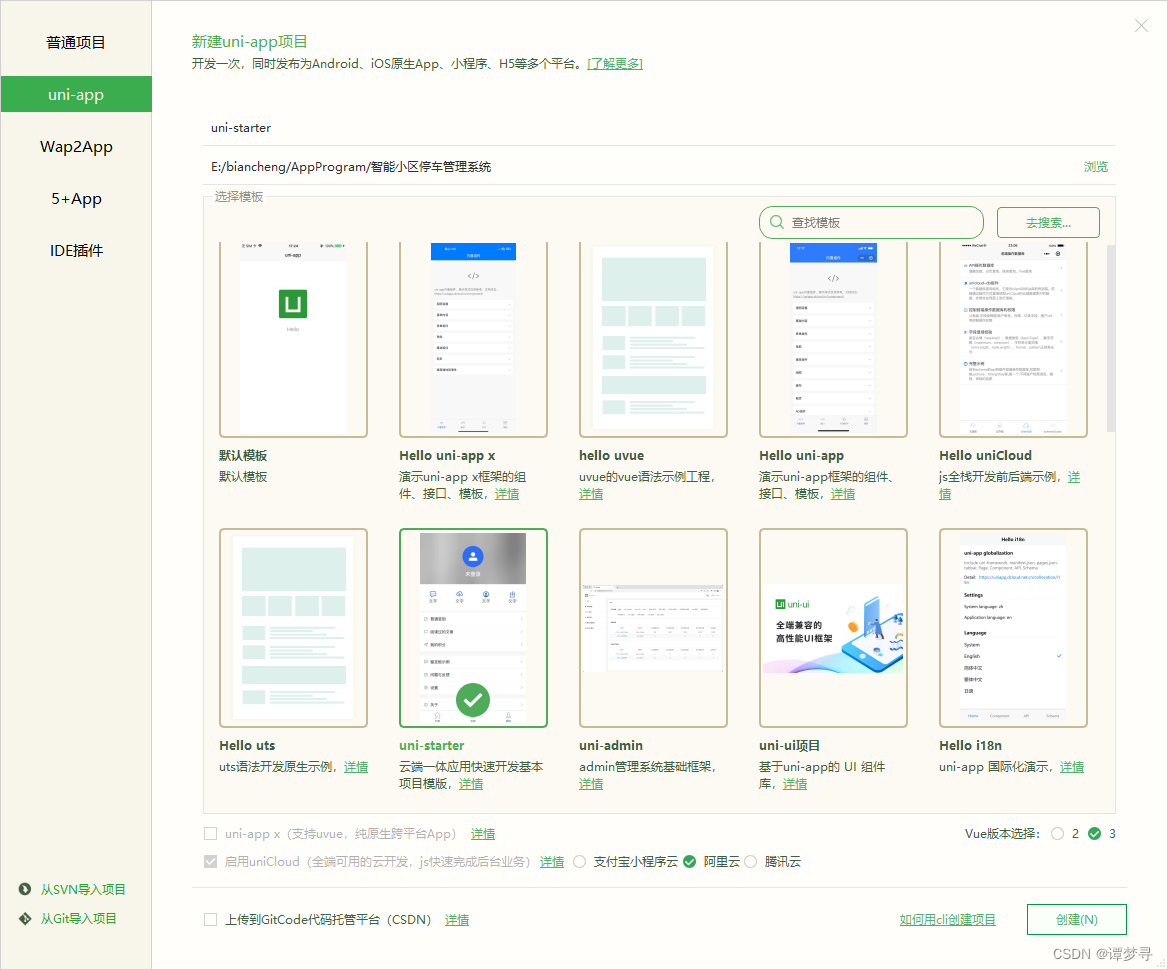The height and width of the screenshot is (970, 1168).
Task: Switch to the 5+App tab
Action: coord(75,199)
